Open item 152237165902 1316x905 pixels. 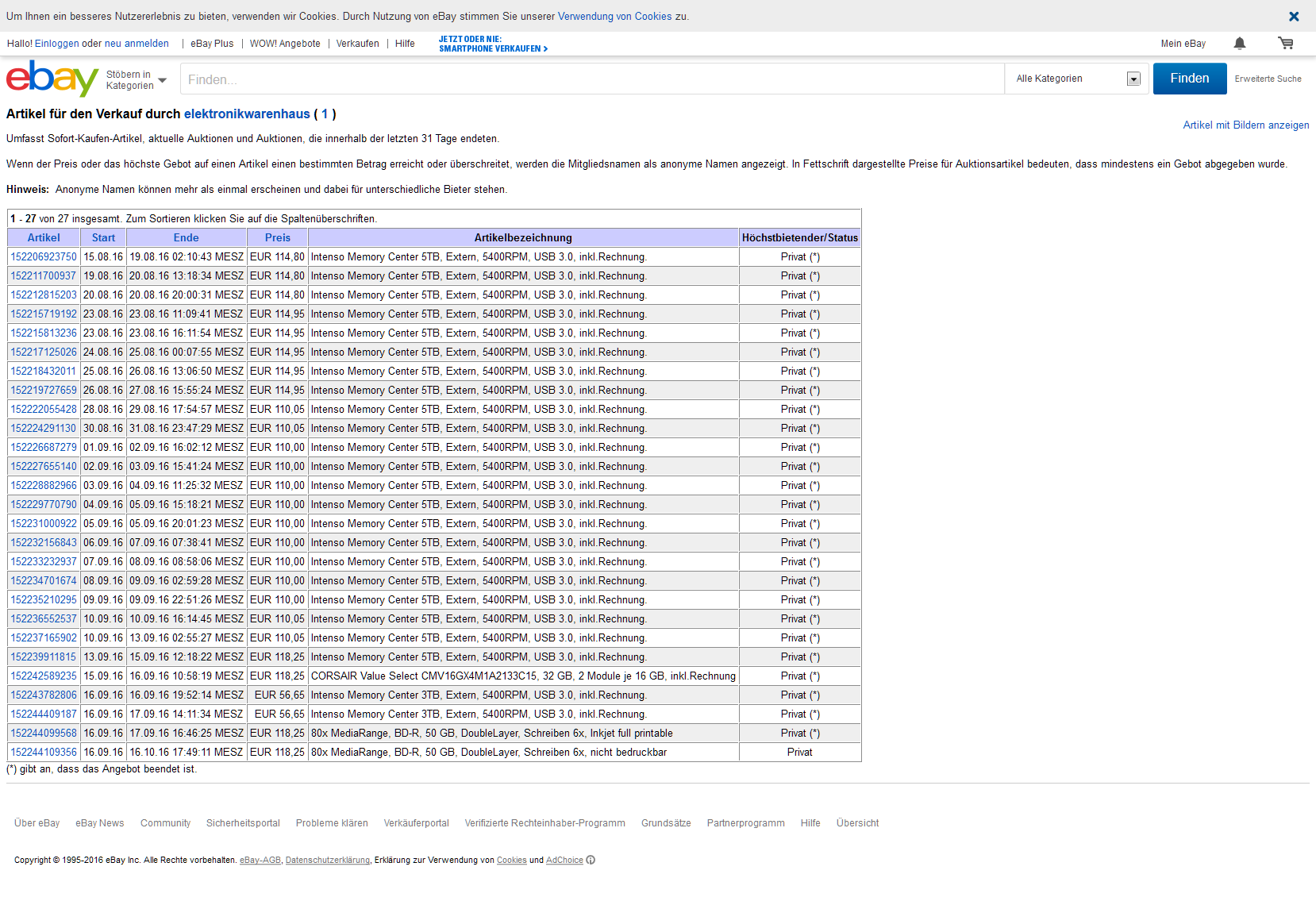tap(44, 638)
